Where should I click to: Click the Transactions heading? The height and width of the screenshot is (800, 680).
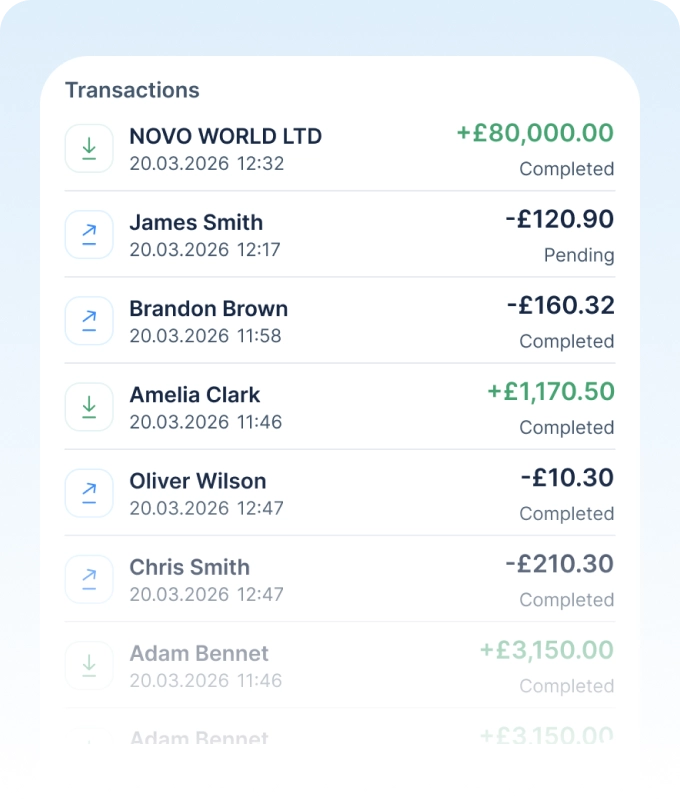coord(132,90)
